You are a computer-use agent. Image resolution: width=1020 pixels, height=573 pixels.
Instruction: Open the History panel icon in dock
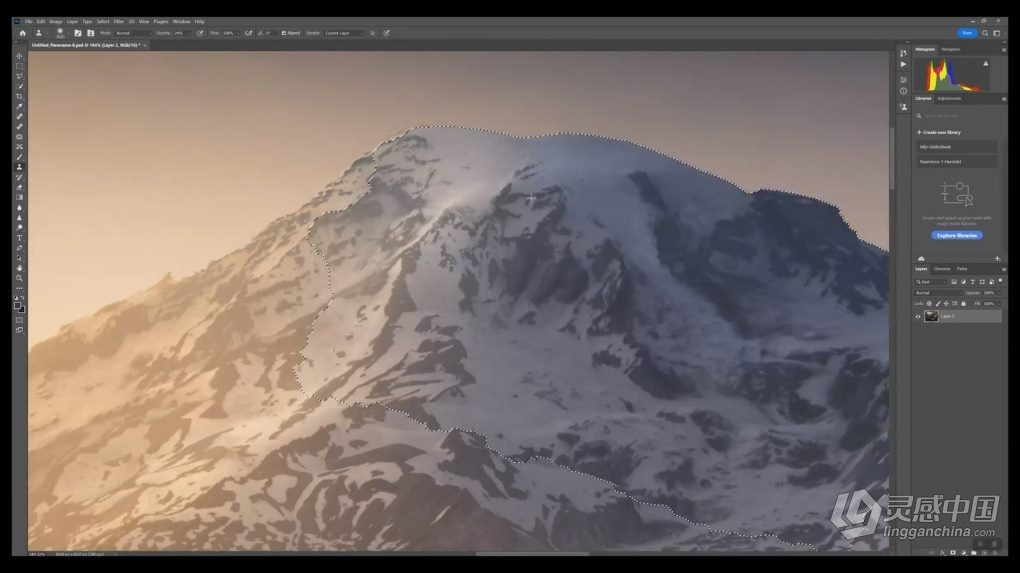point(903,53)
